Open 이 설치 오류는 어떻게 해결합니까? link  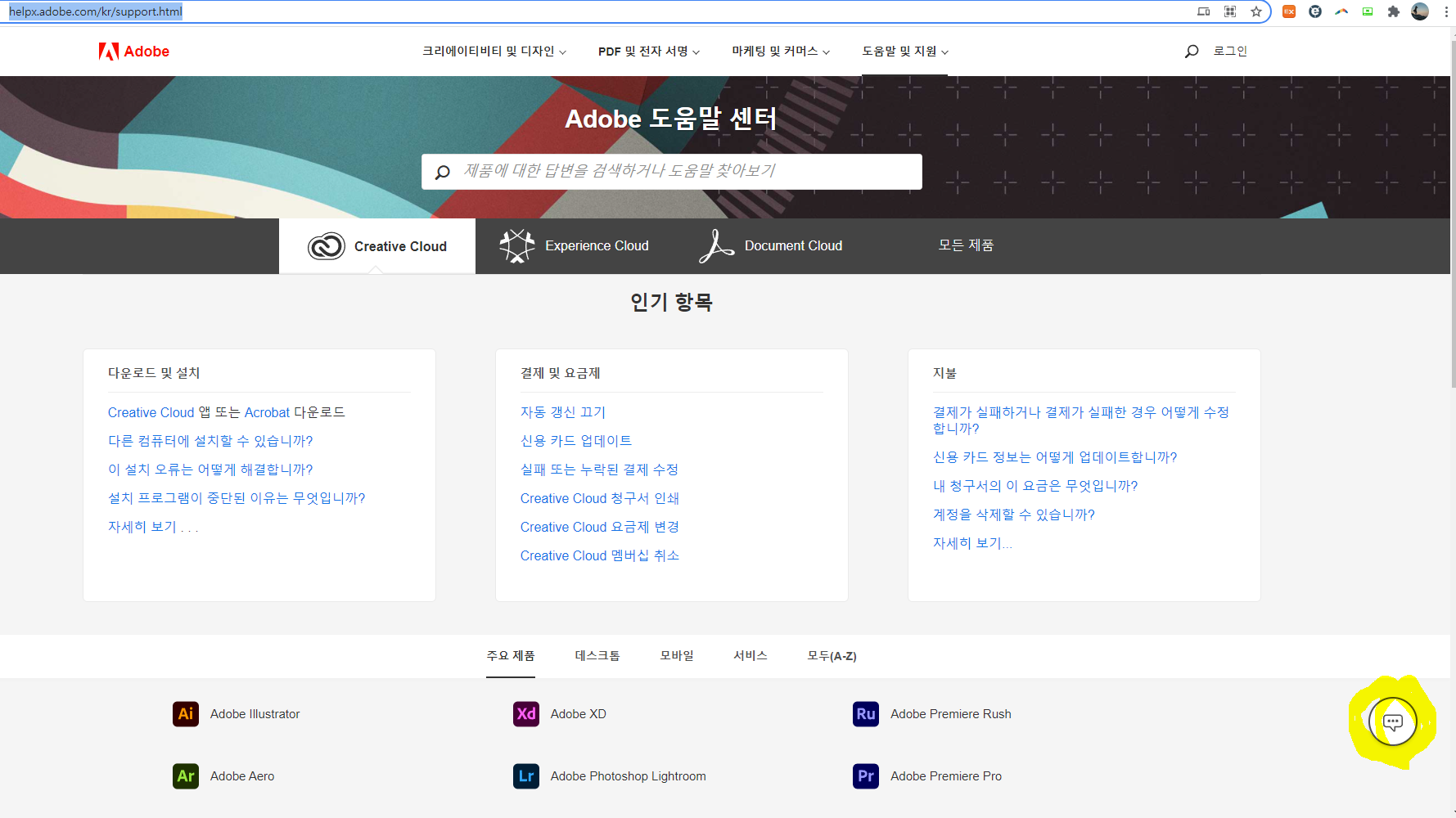[210, 470]
